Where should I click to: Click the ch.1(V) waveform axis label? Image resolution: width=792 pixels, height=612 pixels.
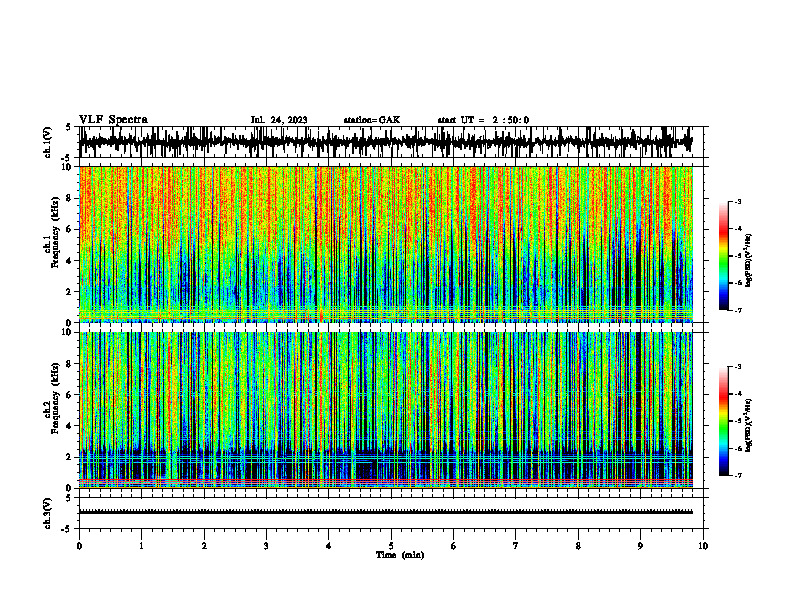point(47,142)
